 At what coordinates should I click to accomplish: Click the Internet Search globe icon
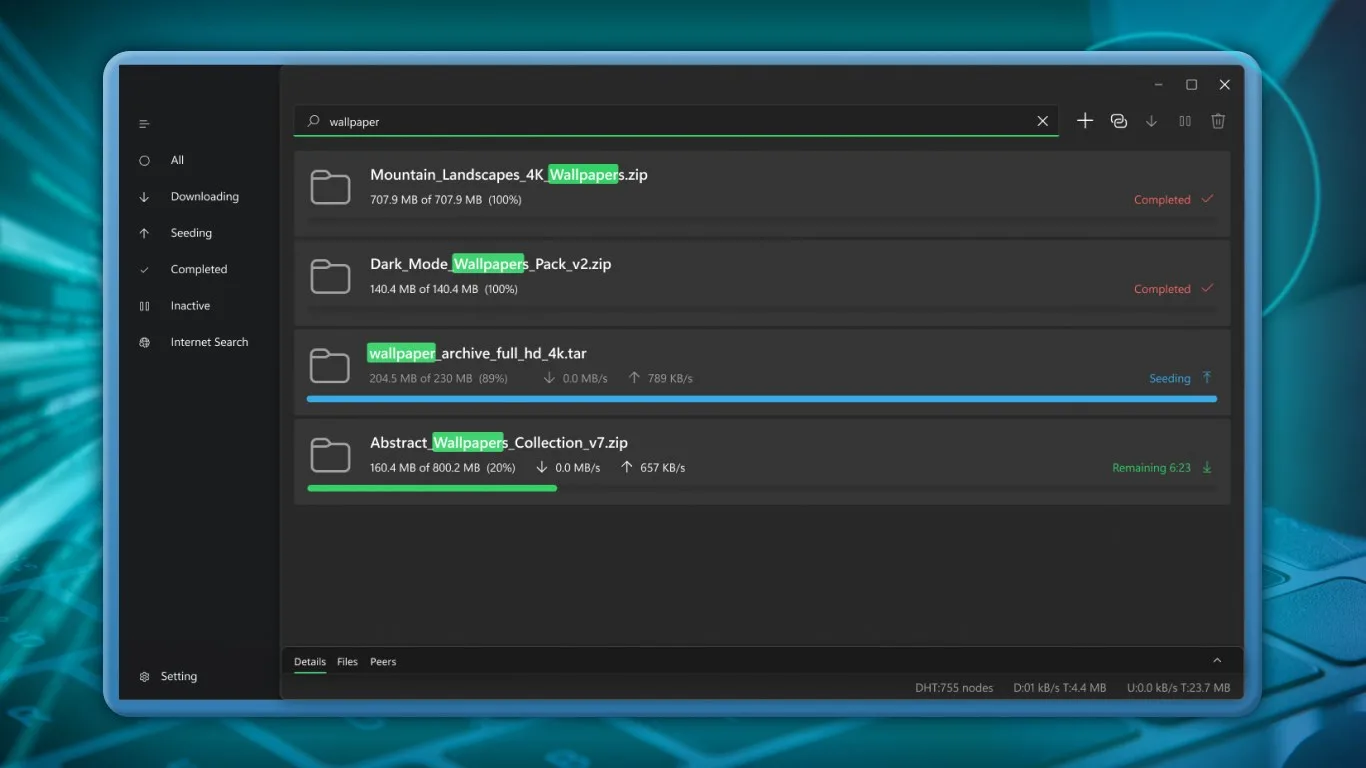pos(144,342)
